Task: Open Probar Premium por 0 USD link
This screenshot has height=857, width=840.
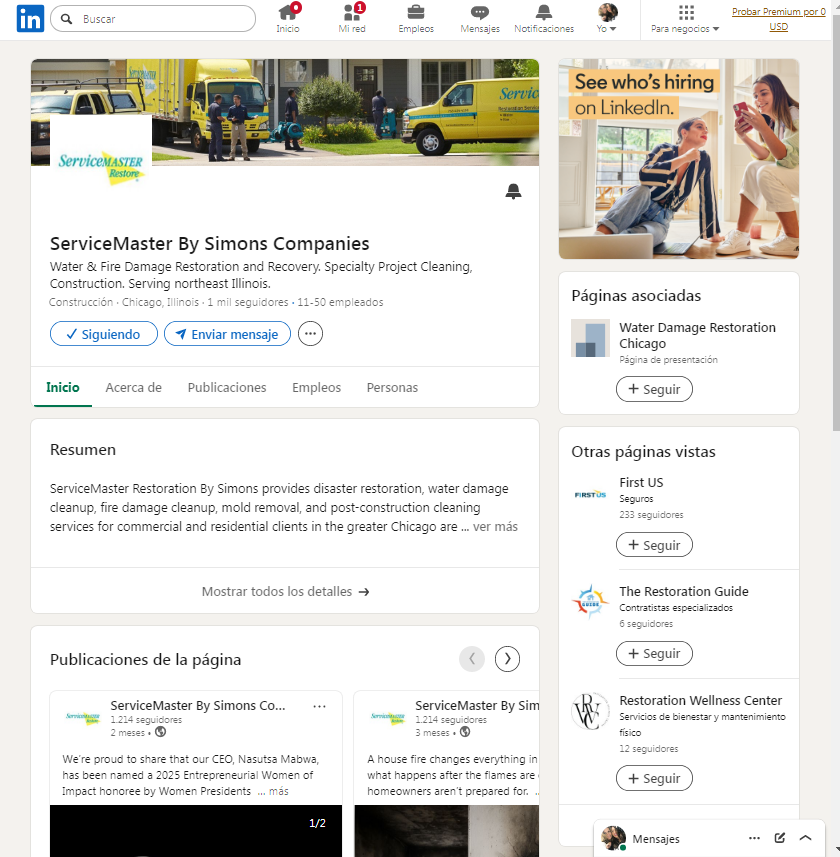Action: (x=779, y=19)
